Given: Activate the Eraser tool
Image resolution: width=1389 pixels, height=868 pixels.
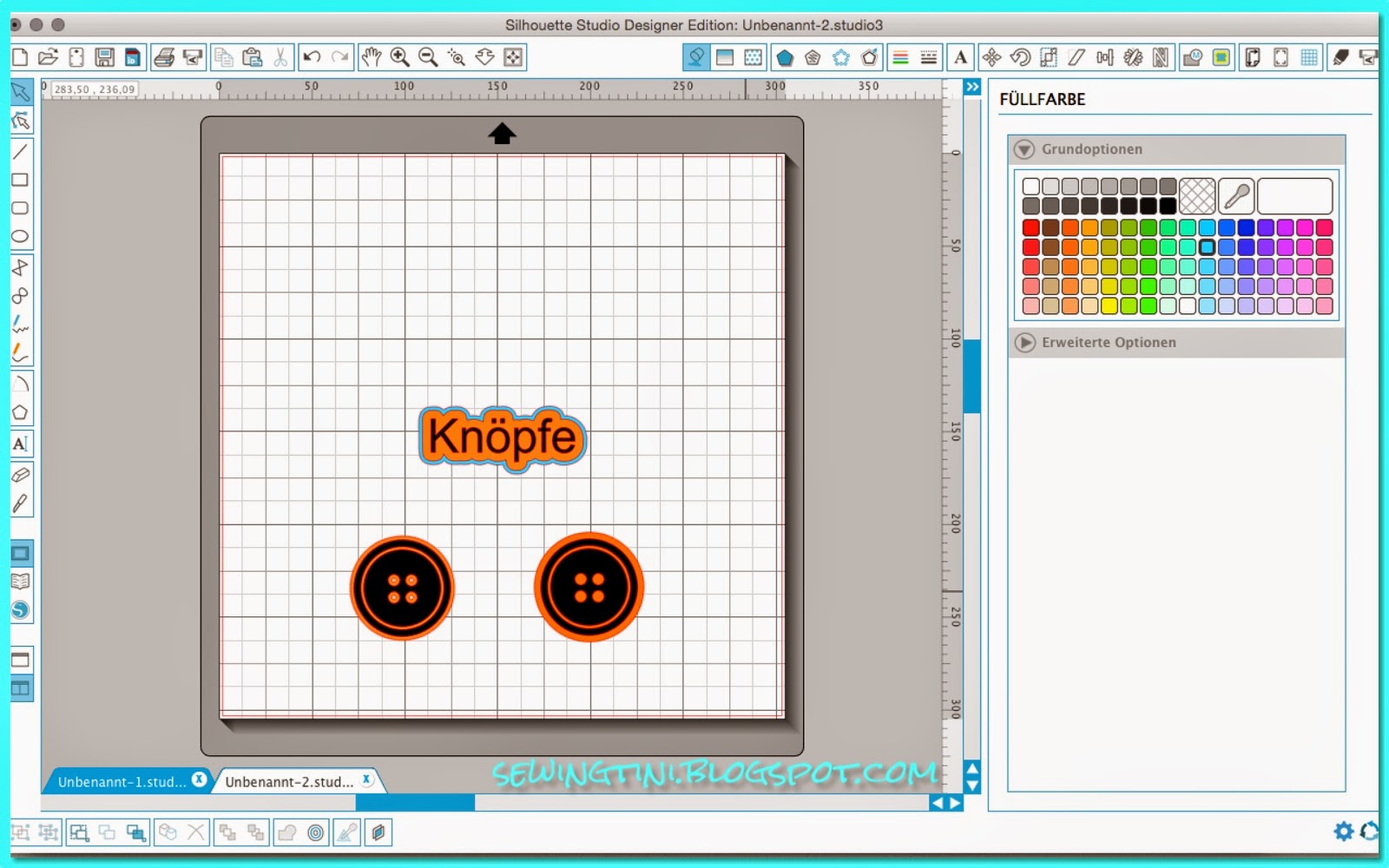Looking at the screenshot, I should (x=22, y=474).
